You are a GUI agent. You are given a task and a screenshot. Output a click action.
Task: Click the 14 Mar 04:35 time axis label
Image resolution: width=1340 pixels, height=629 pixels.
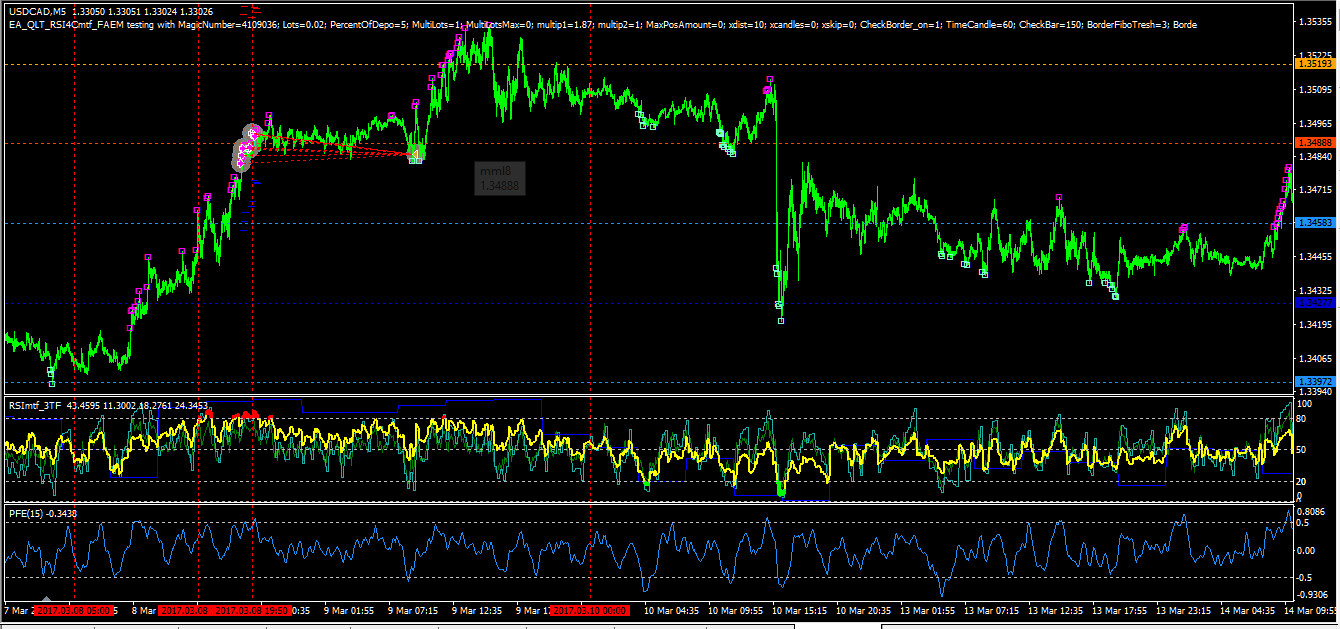click(1247, 610)
